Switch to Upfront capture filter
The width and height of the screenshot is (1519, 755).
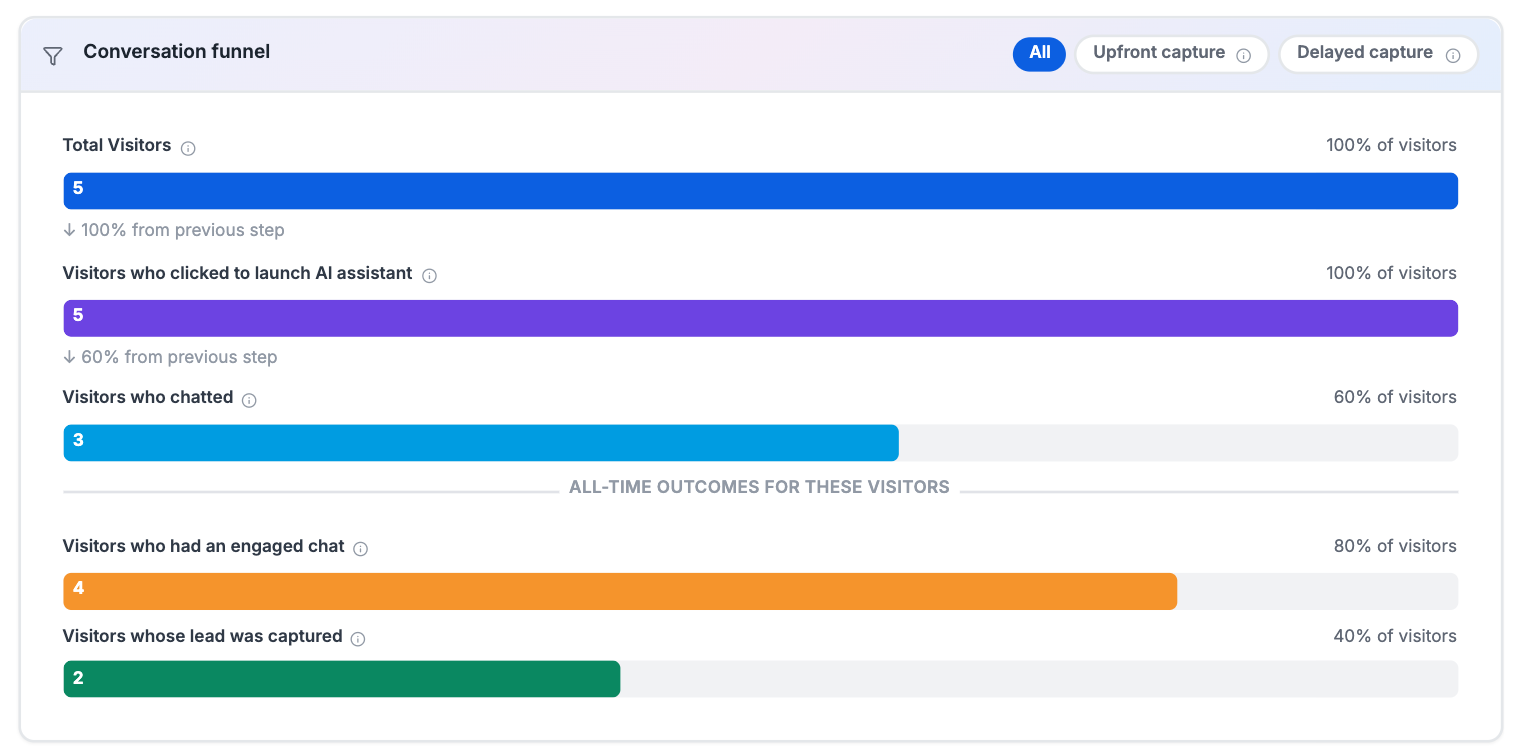[x=1171, y=54]
